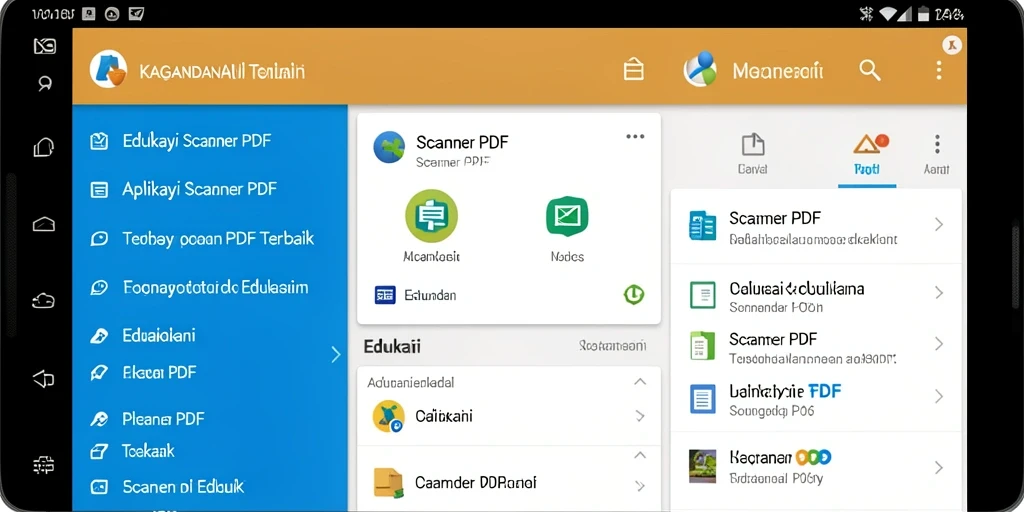
Task: Open the chevron of the first Scamer PDF row
Action: pos(938,225)
